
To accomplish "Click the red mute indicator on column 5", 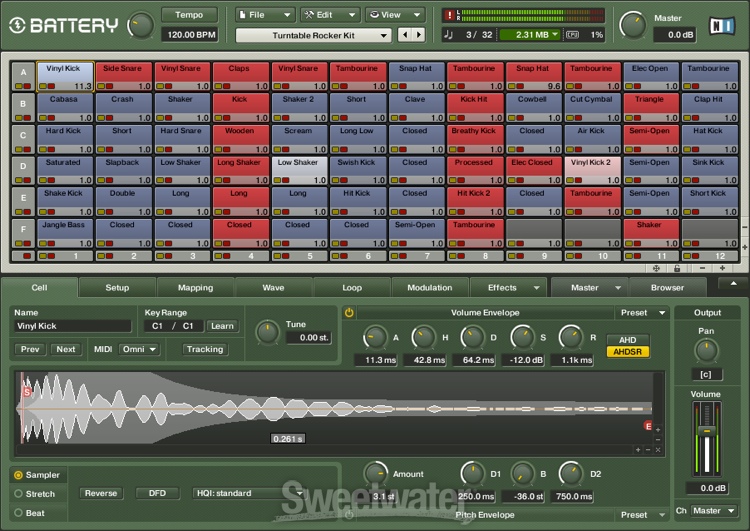I will (286, 256).
